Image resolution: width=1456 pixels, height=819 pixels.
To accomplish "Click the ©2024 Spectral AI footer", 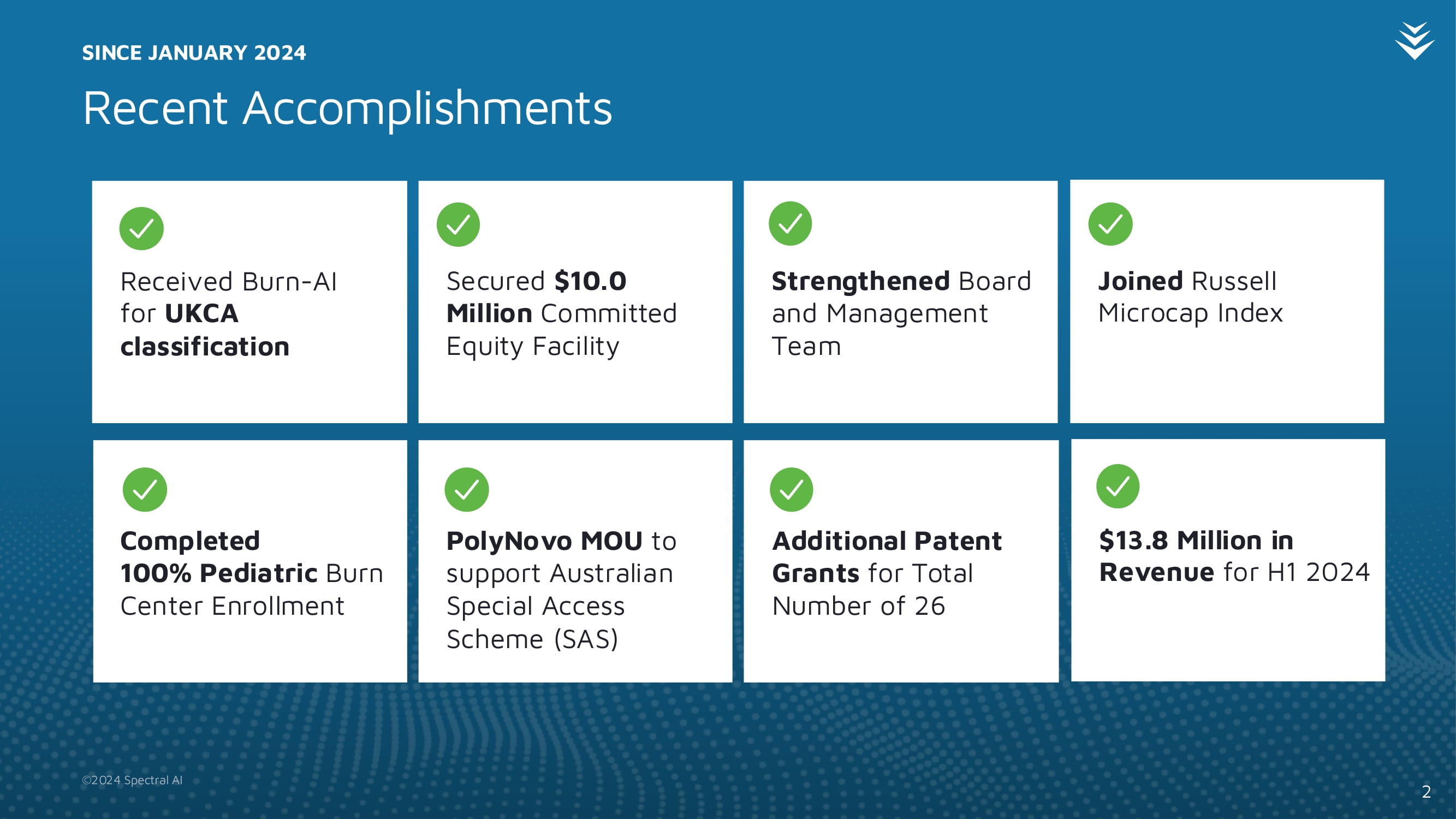I will (x=132, y=780).
